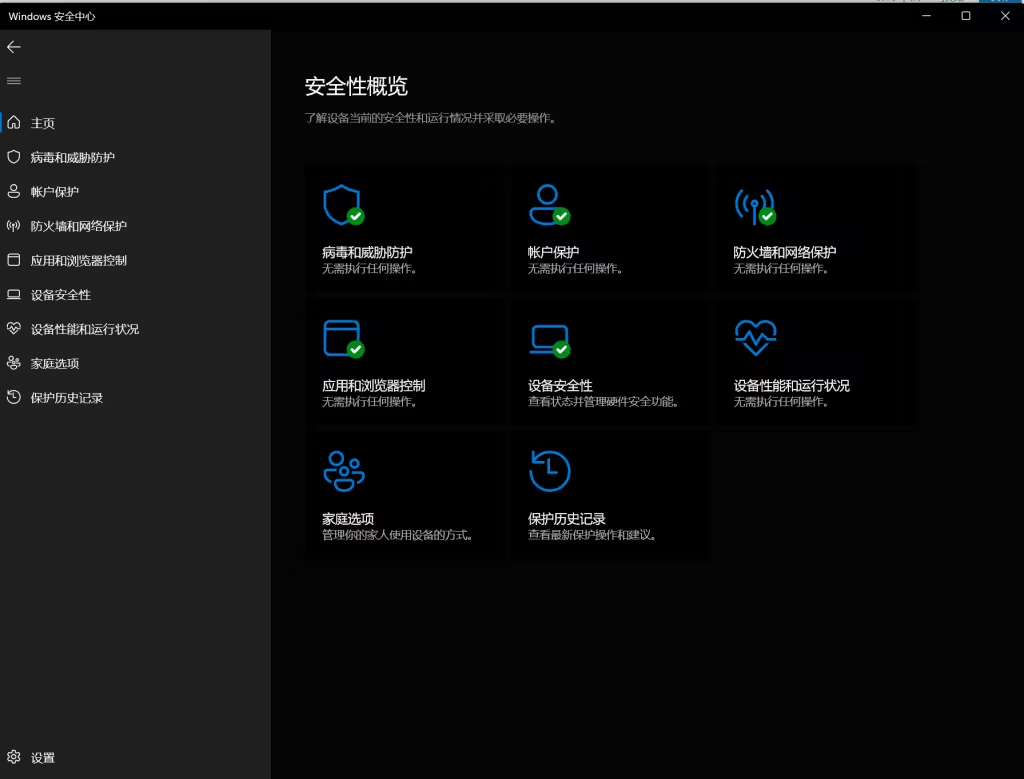Click the laptop icon on 设备安全性 tile
This screenshot has height=779, width=1024.
click(x=547, y=338)
